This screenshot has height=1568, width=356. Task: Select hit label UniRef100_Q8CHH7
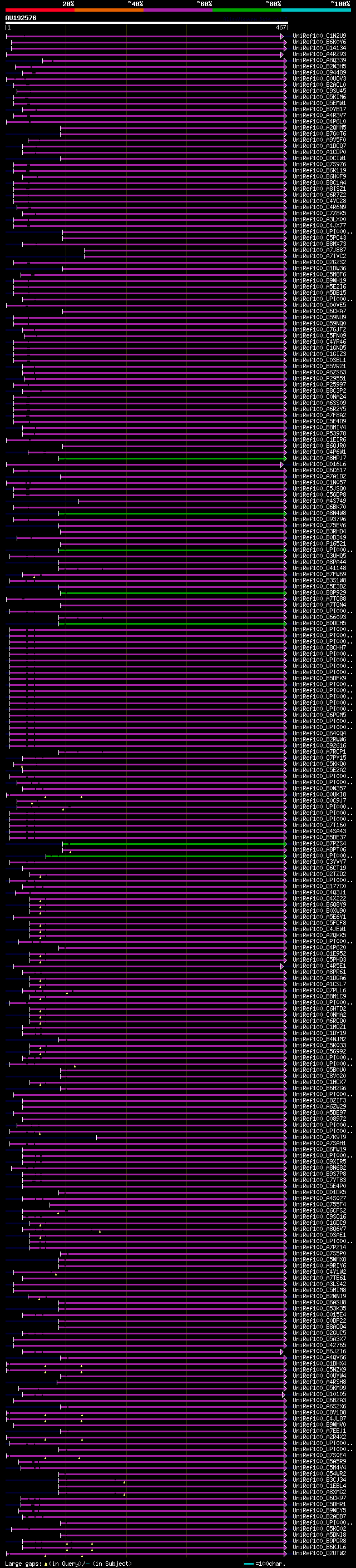click(x=319, y=648)
